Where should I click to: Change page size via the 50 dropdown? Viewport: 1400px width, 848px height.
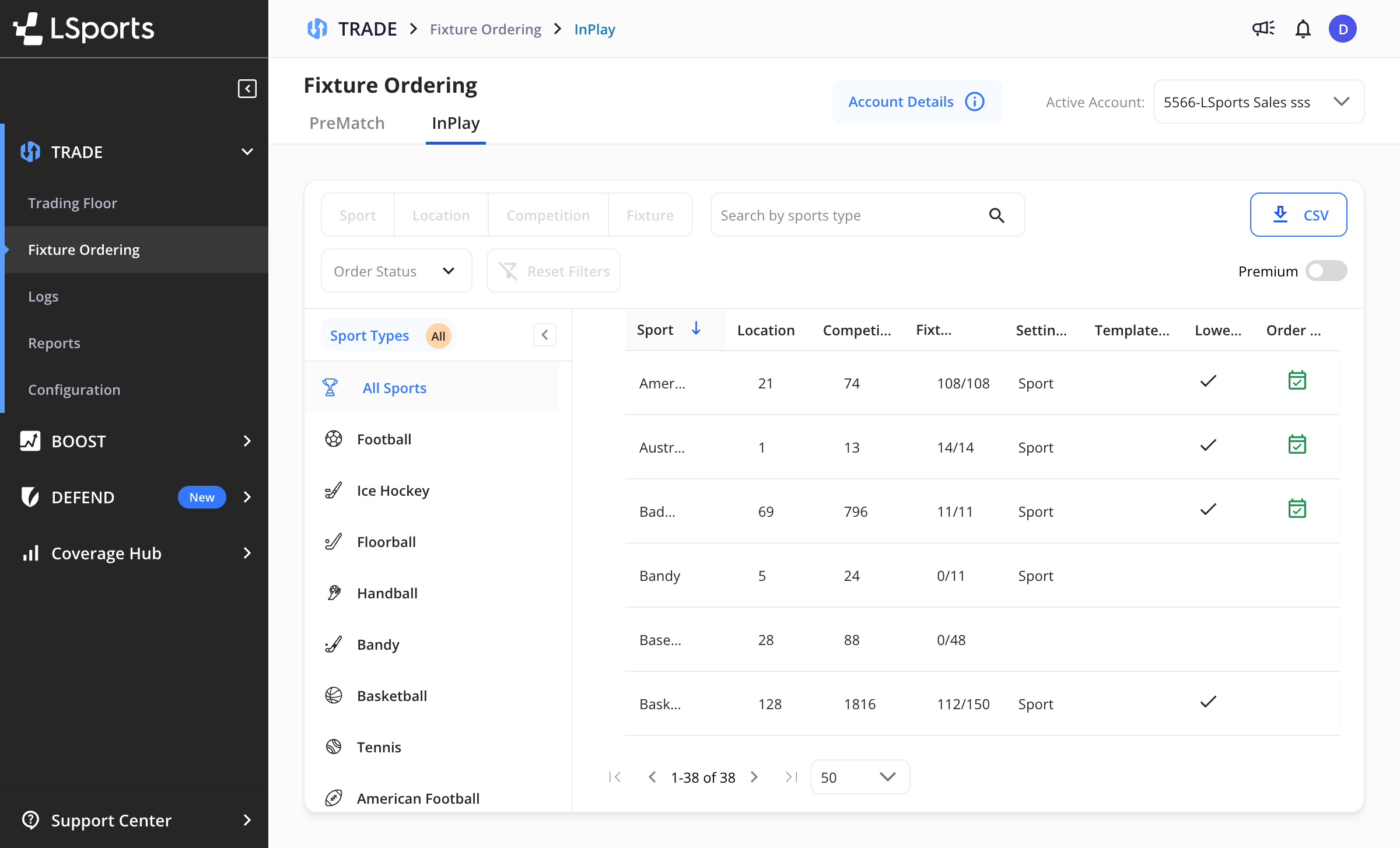(x=859, y=777)
